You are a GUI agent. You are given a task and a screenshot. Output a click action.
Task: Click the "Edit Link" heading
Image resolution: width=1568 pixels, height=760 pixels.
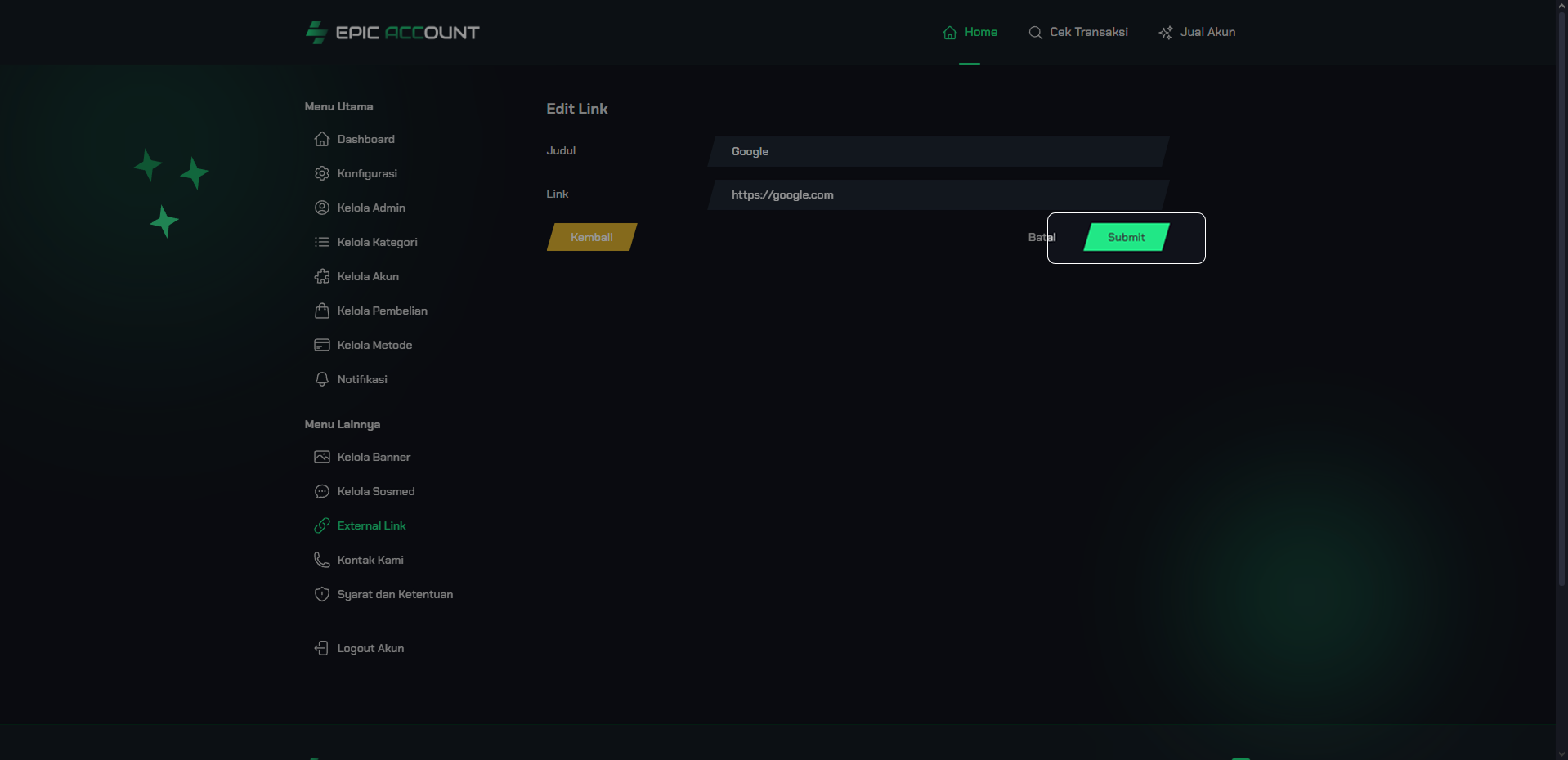[x=577, y=109]
